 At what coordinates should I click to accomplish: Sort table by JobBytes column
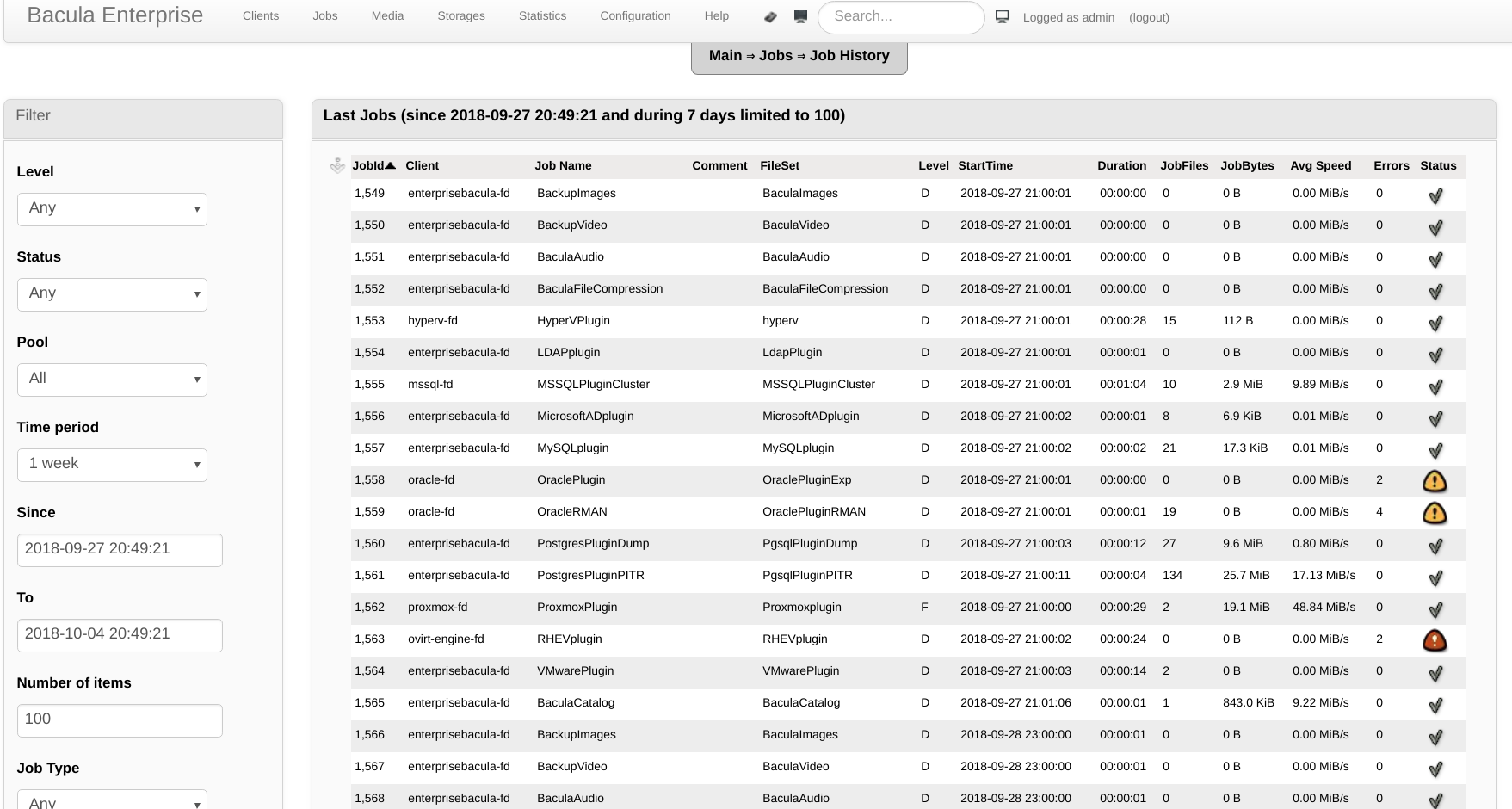tap(1247, 165)
